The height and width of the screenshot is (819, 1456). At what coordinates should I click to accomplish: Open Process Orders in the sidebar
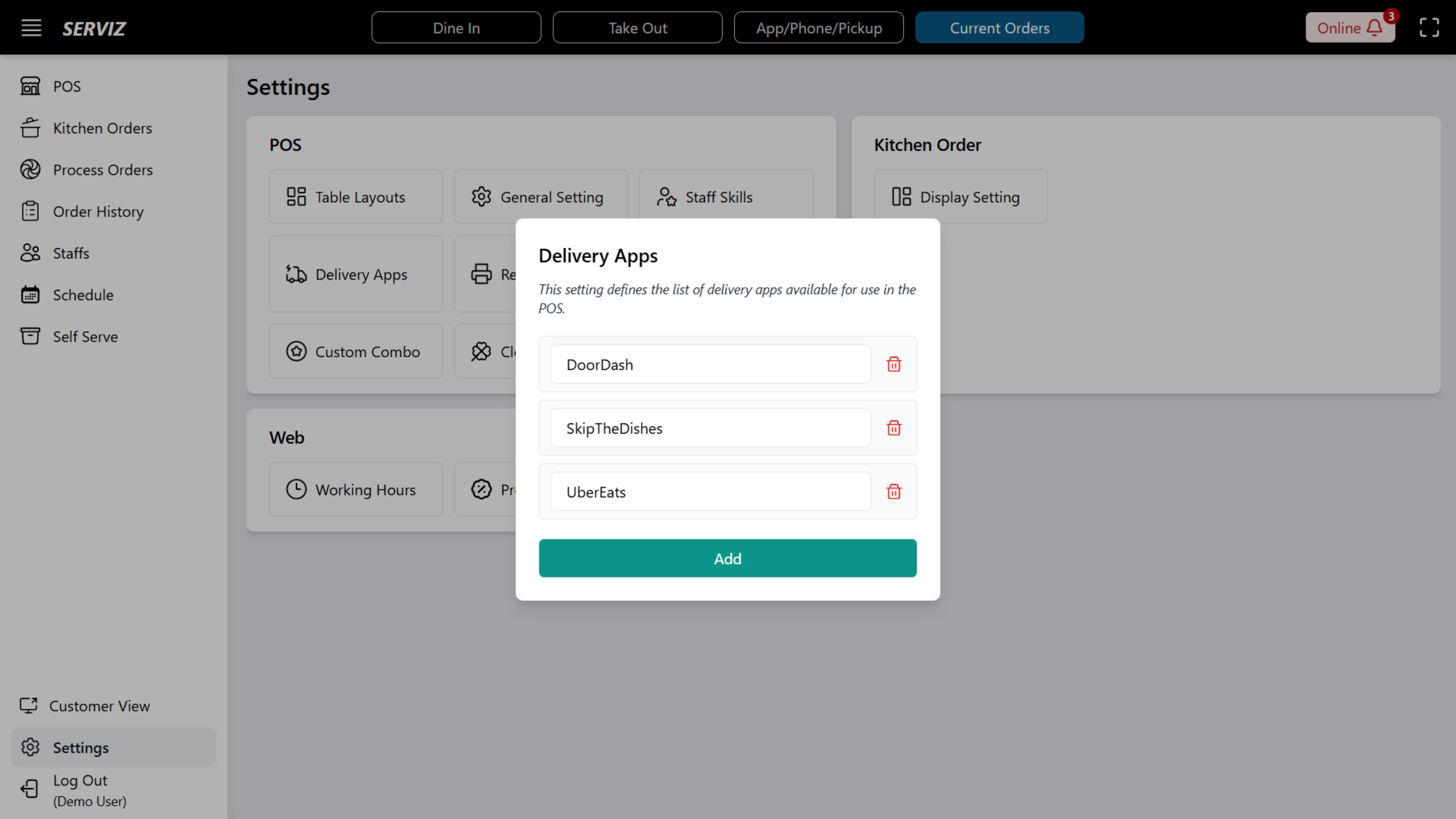pos(103,170)
